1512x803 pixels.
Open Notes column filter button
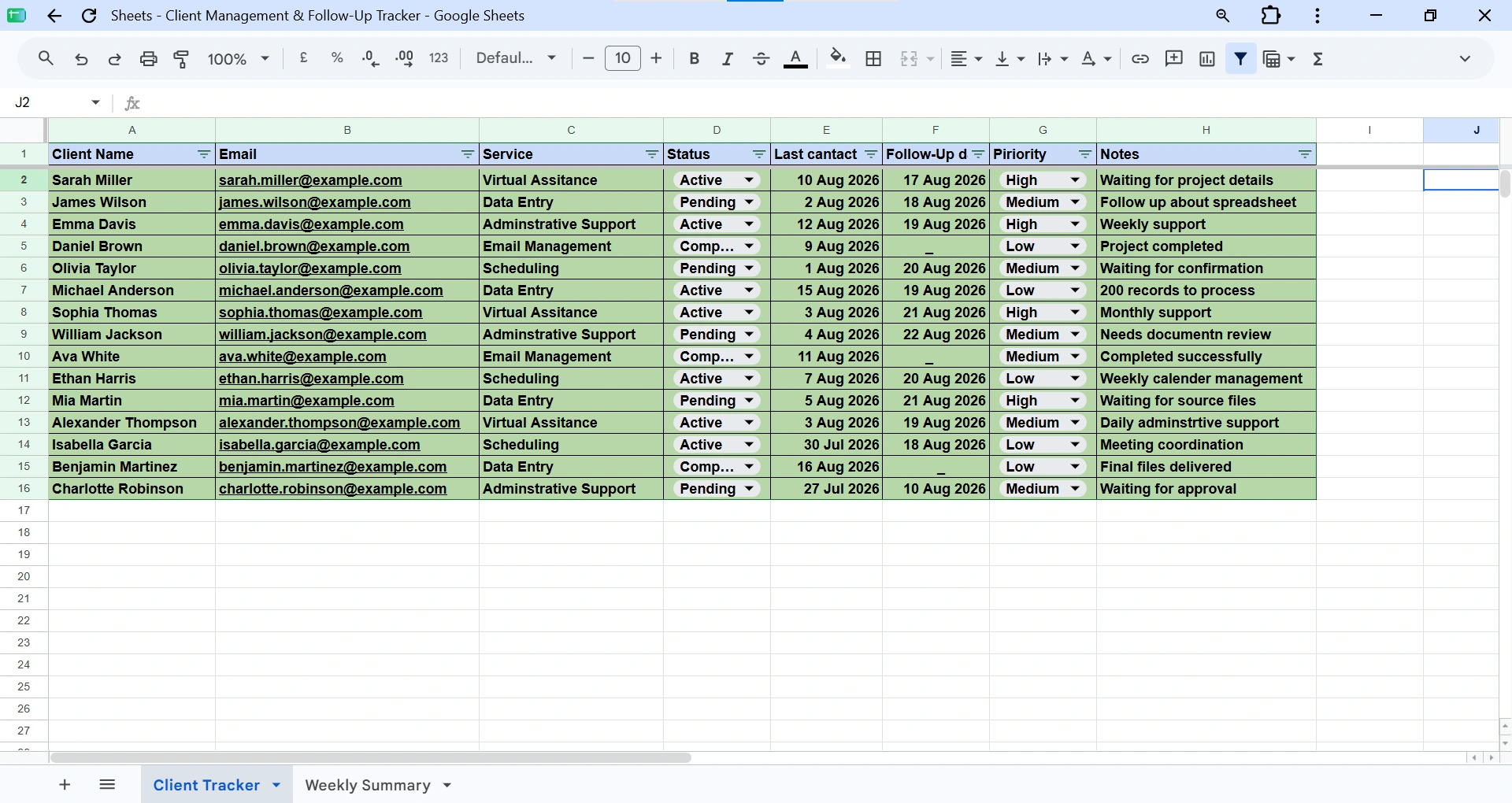(1305, 154)
